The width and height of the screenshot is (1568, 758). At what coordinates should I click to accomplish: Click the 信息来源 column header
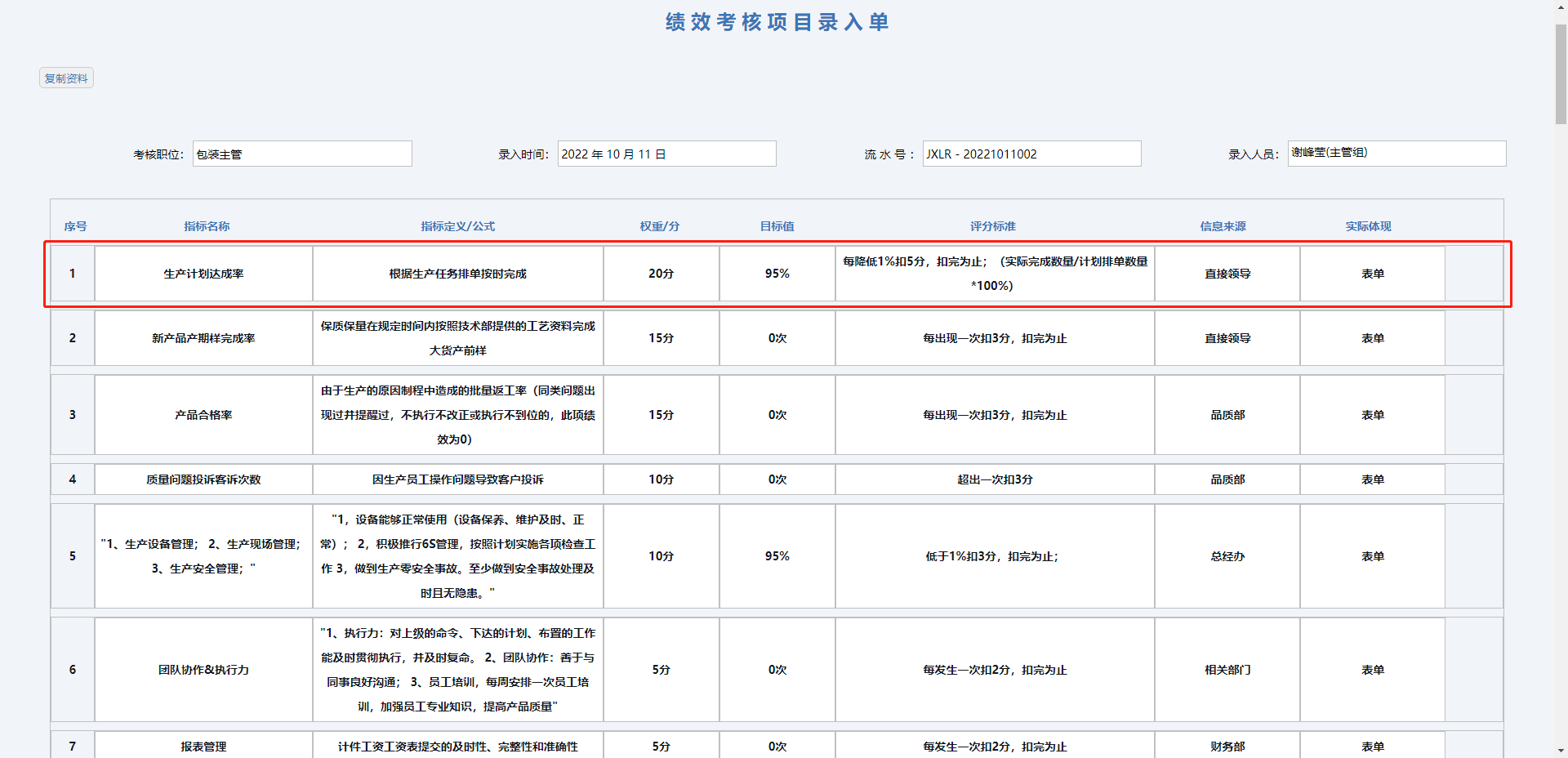(1223, 226)
